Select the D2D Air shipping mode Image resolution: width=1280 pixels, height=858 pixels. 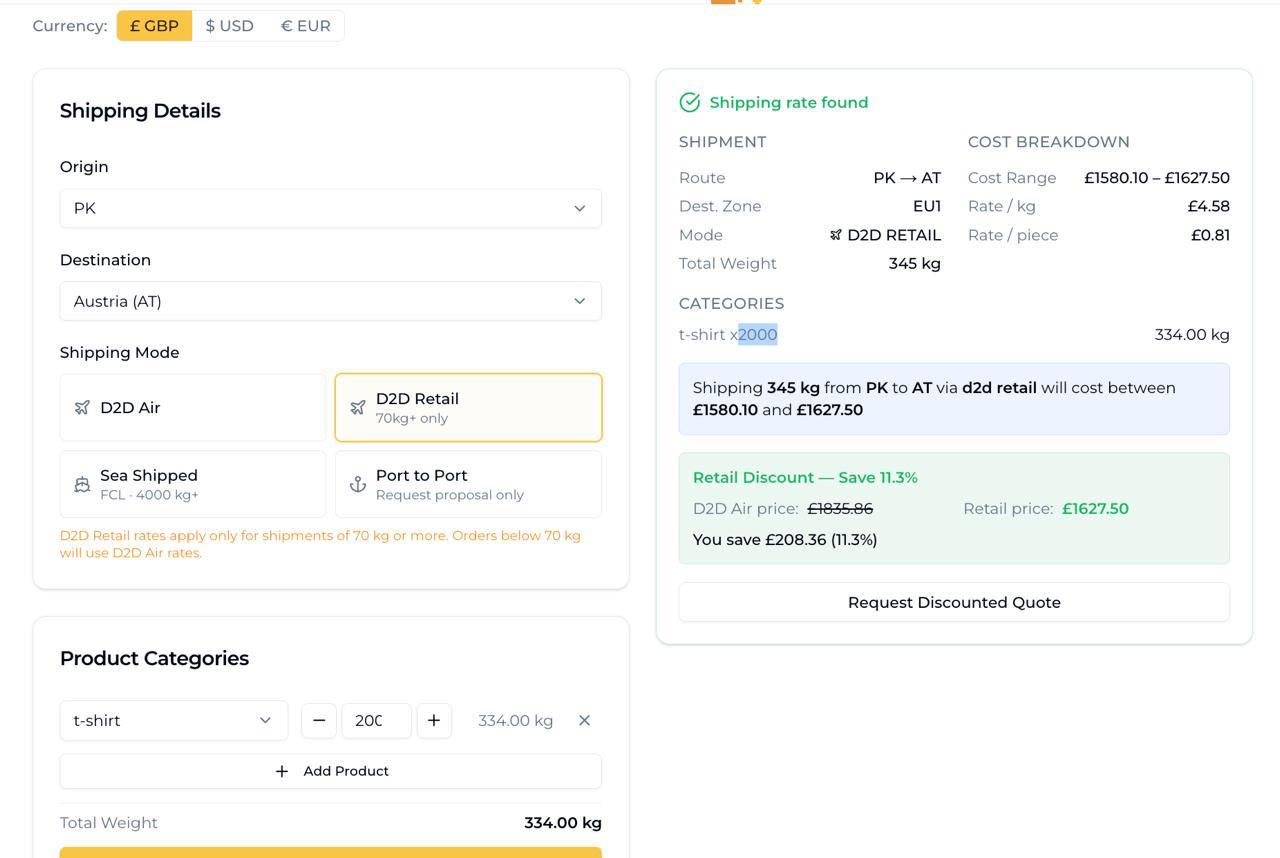pyautogui.click(x=193, y=408)
